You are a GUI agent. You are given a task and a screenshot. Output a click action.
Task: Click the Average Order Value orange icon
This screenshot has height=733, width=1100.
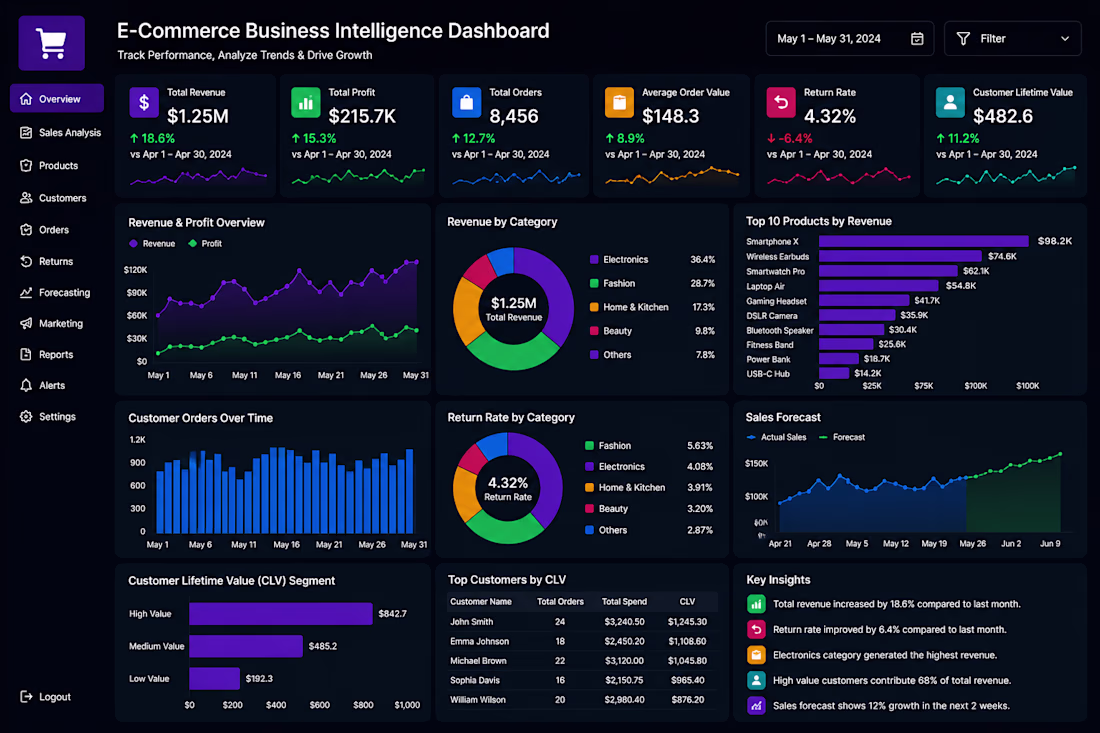[x=619, y=102]
